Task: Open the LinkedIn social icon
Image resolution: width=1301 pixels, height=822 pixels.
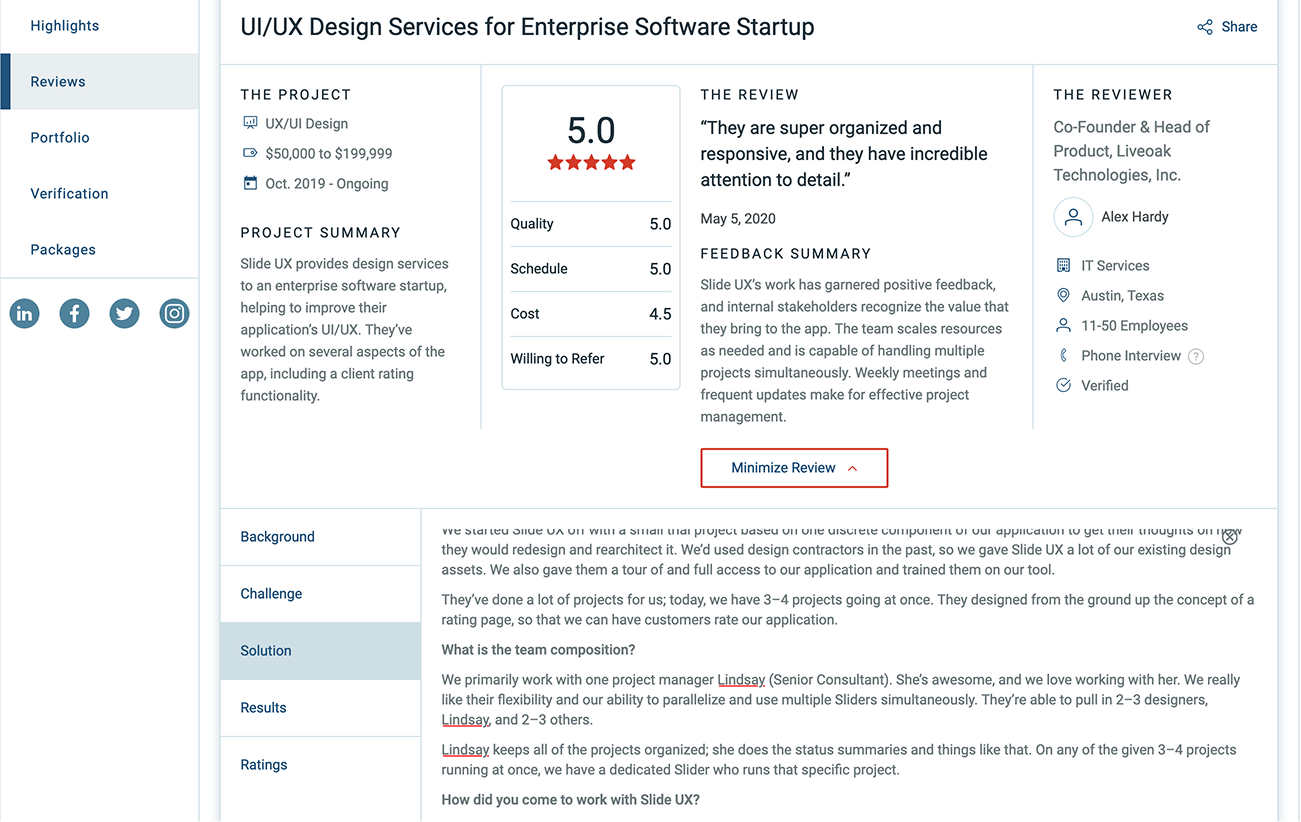Action: coord(25,314)
